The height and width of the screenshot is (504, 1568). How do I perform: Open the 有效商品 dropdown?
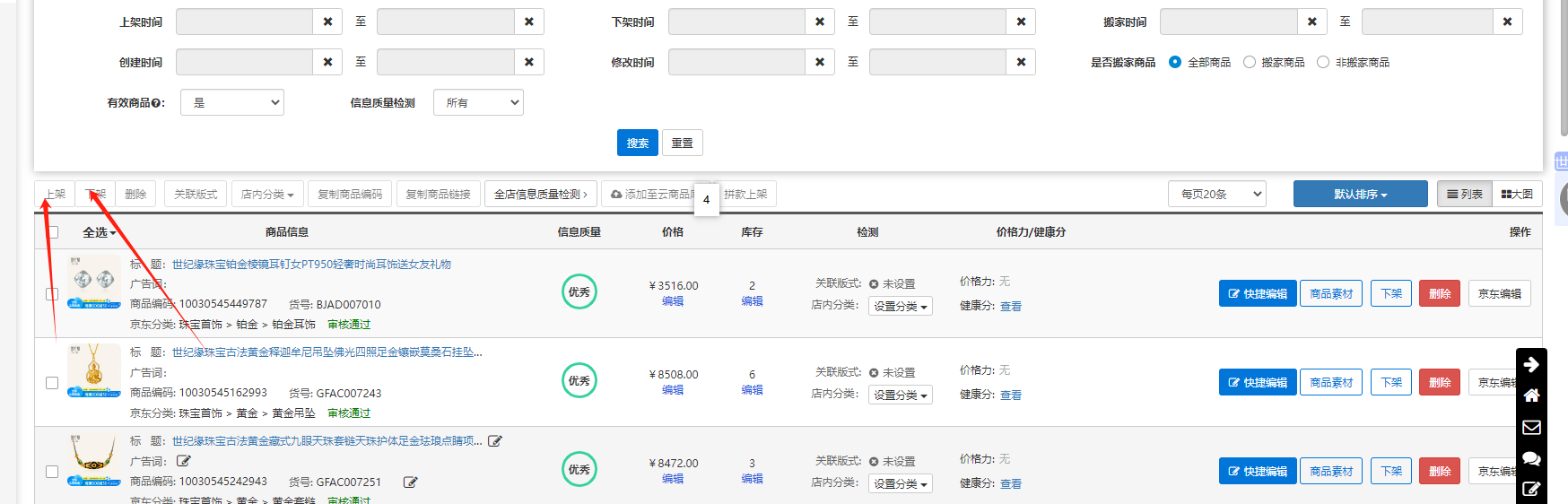click(x=232, y=103)
